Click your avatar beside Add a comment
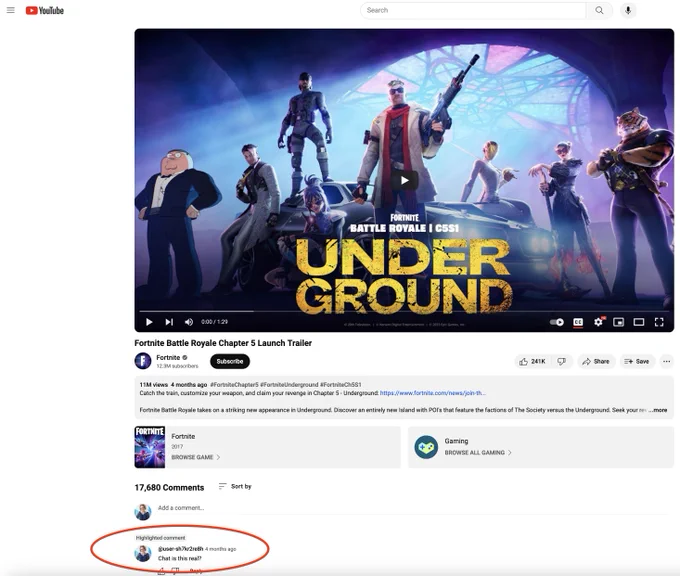Screen dimensions: 680x576 coord(143,512)
